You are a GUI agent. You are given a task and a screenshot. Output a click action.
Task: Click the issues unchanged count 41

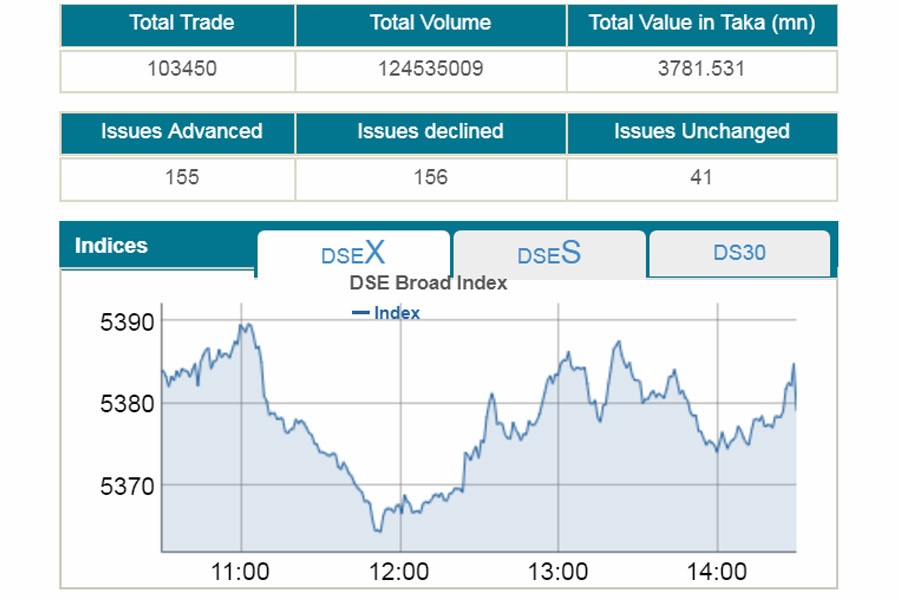701,177
